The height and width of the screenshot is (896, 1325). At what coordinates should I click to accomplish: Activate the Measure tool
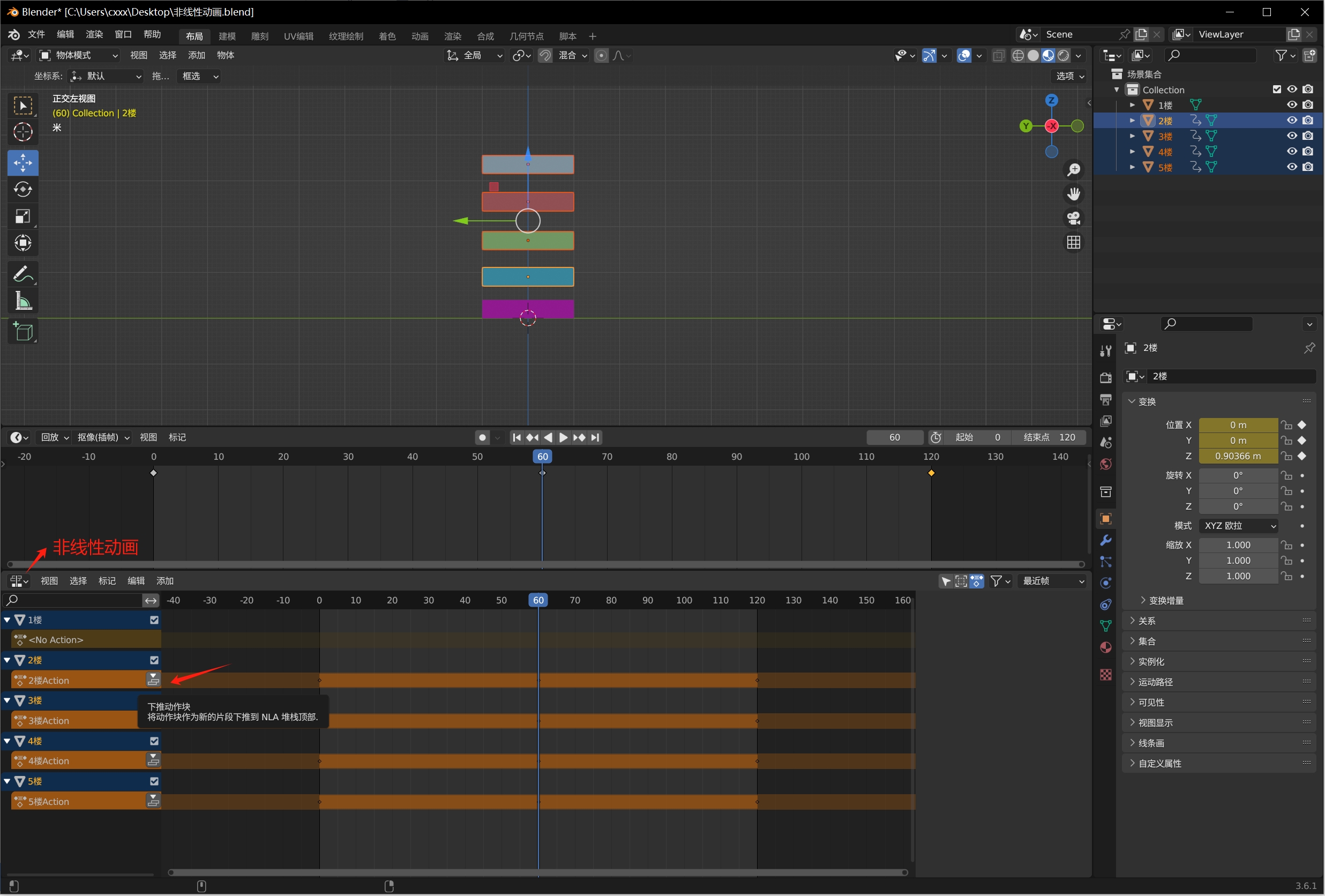click(23, 301)
